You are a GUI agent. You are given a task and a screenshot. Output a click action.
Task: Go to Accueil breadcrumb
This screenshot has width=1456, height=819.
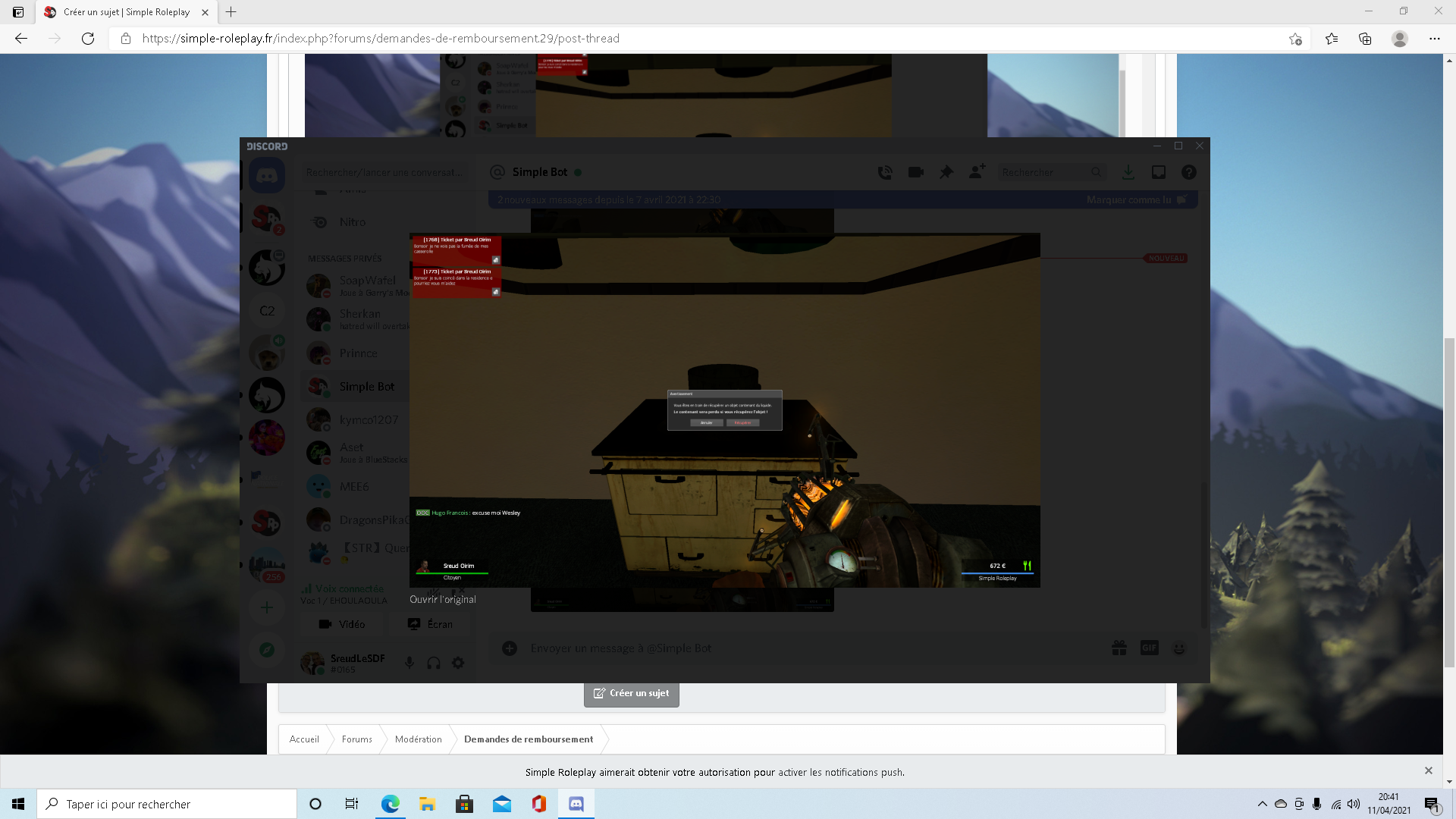tap(304, 739)
